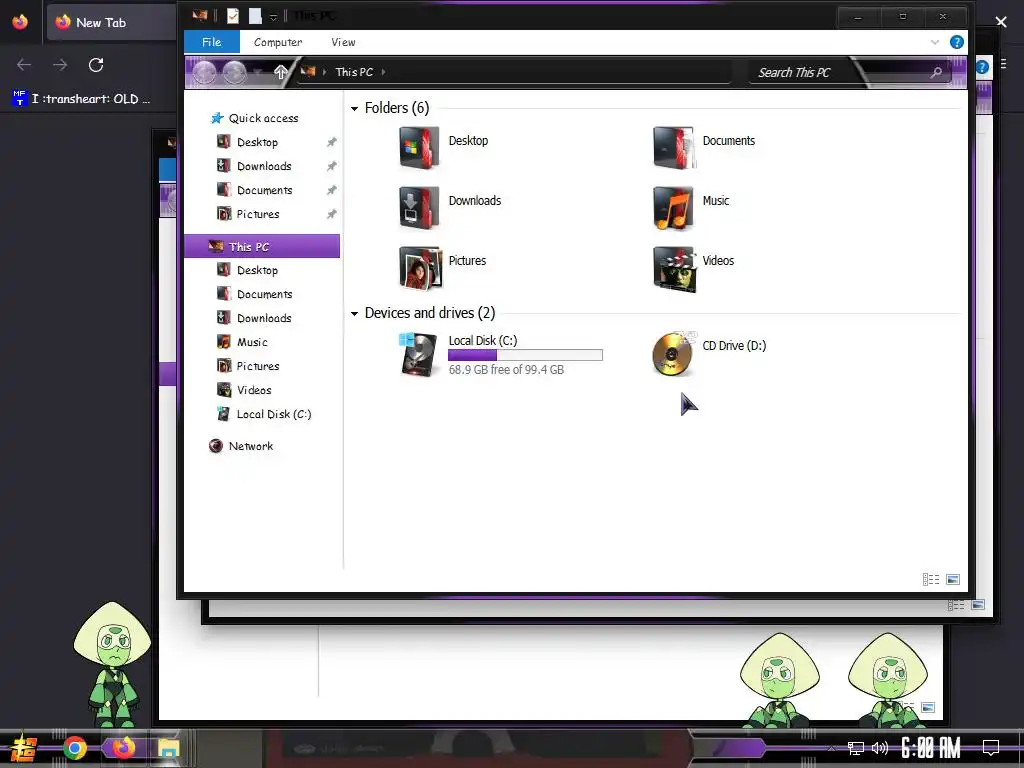Select the Music folder icon
Image resolution: width=1024 pixels, height=768 pixels.
673,208
